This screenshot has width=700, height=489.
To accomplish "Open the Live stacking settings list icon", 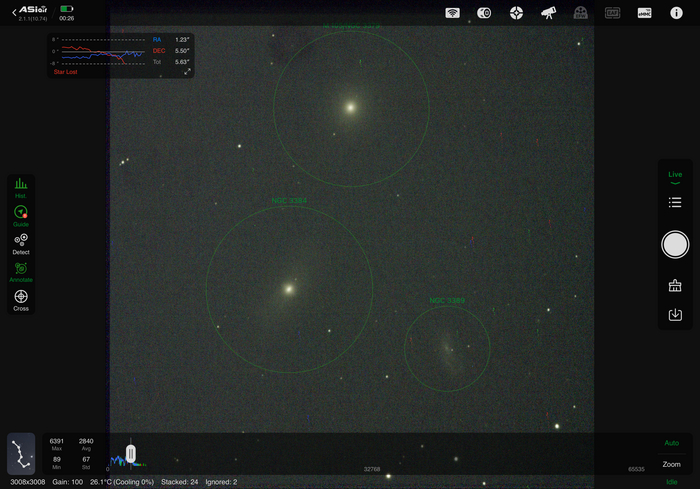I will (x=675, y=203).
